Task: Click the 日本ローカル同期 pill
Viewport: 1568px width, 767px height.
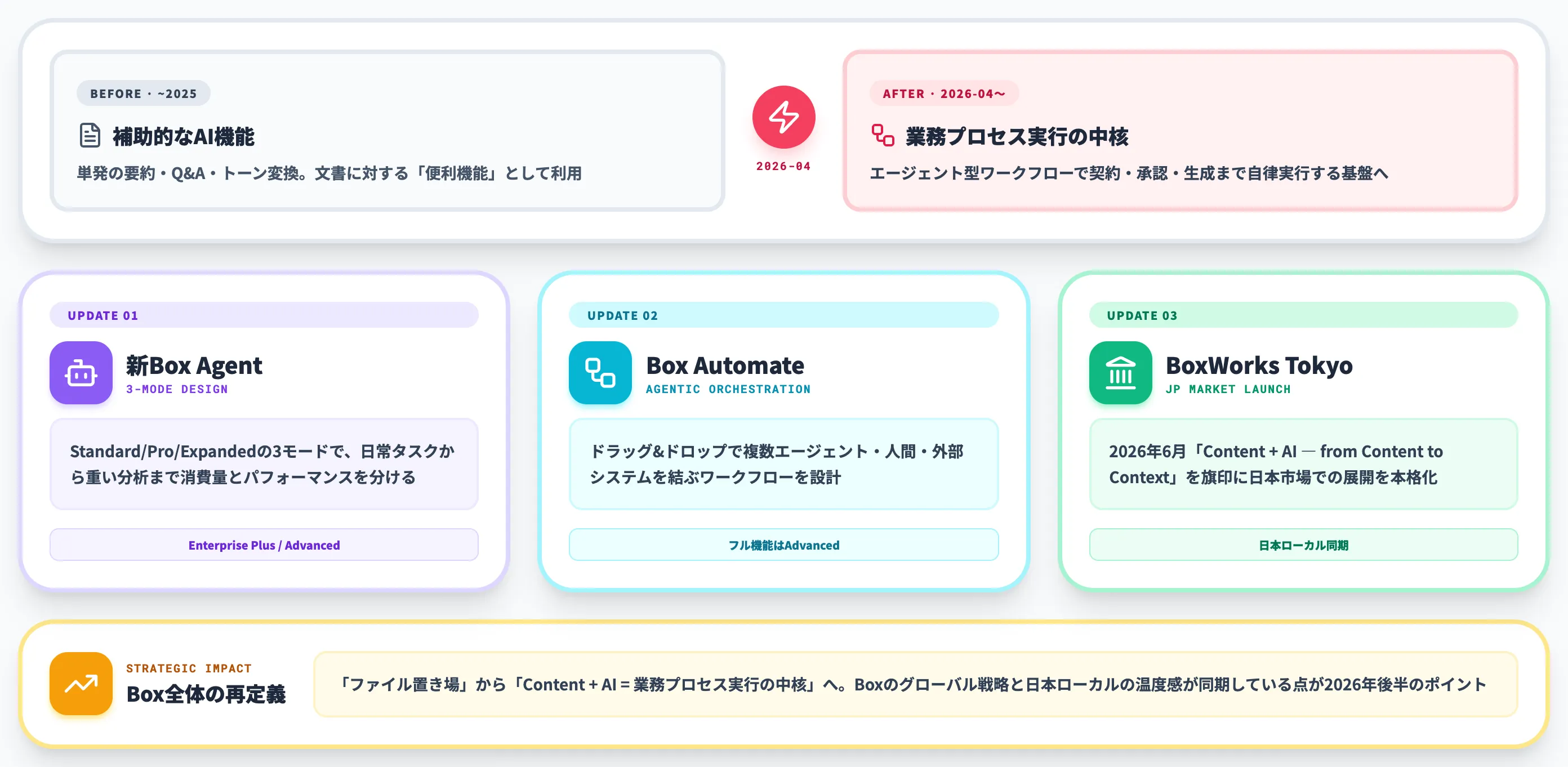Action: (1303, 545)
